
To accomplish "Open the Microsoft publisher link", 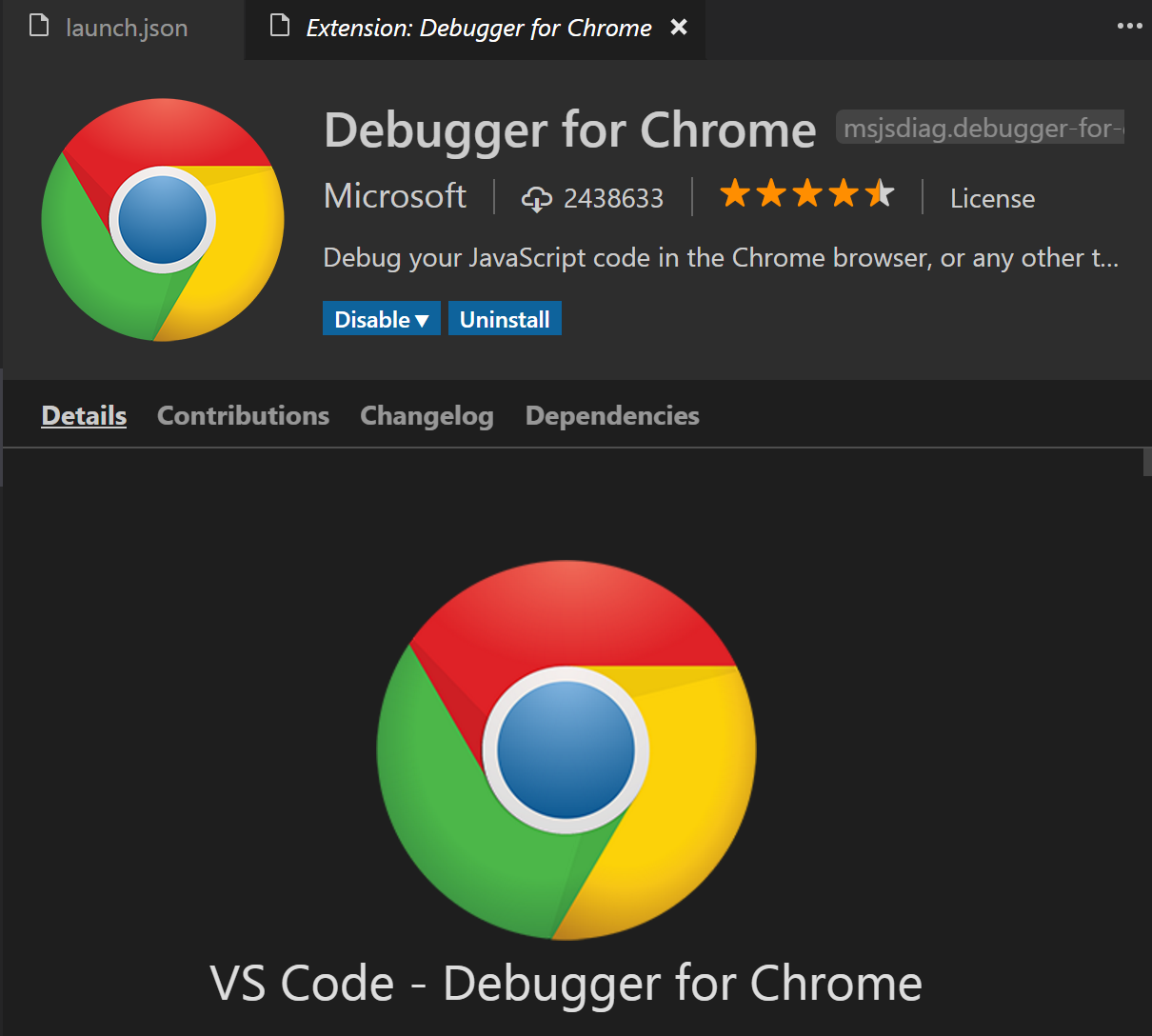I will [x=394, y=196].
